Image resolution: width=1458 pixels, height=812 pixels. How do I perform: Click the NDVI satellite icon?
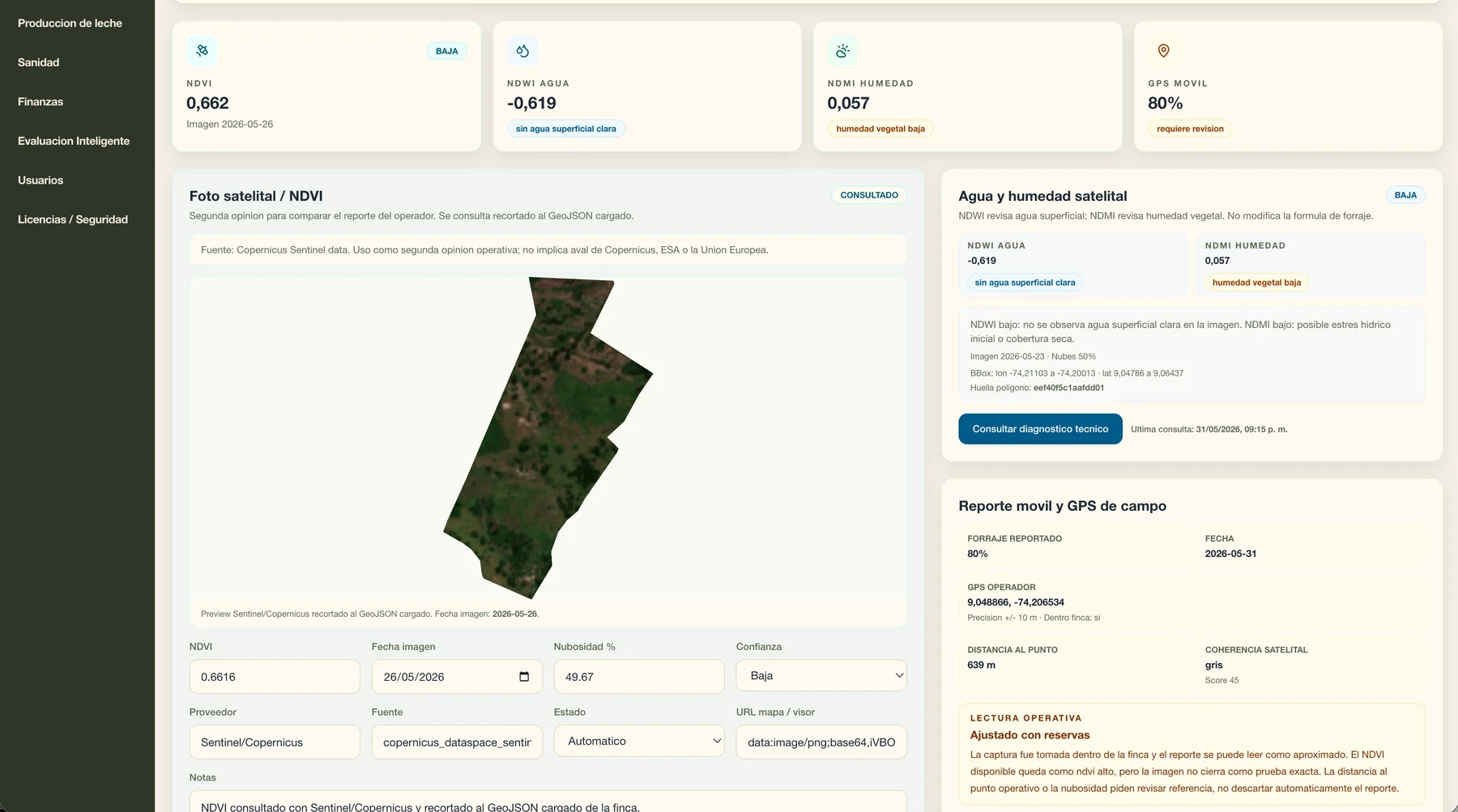pyautogui.click(x=202, y=50)
